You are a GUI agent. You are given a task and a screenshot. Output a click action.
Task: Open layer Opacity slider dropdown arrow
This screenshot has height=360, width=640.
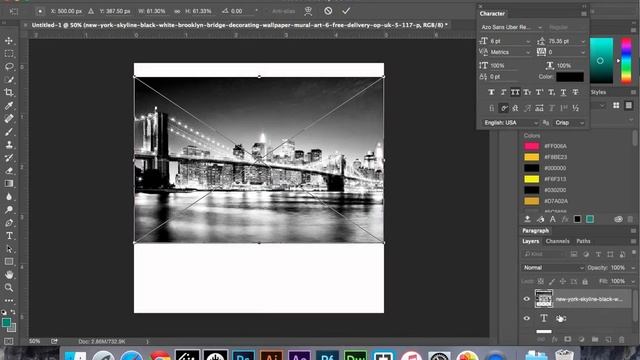click(x=633, y=268)
